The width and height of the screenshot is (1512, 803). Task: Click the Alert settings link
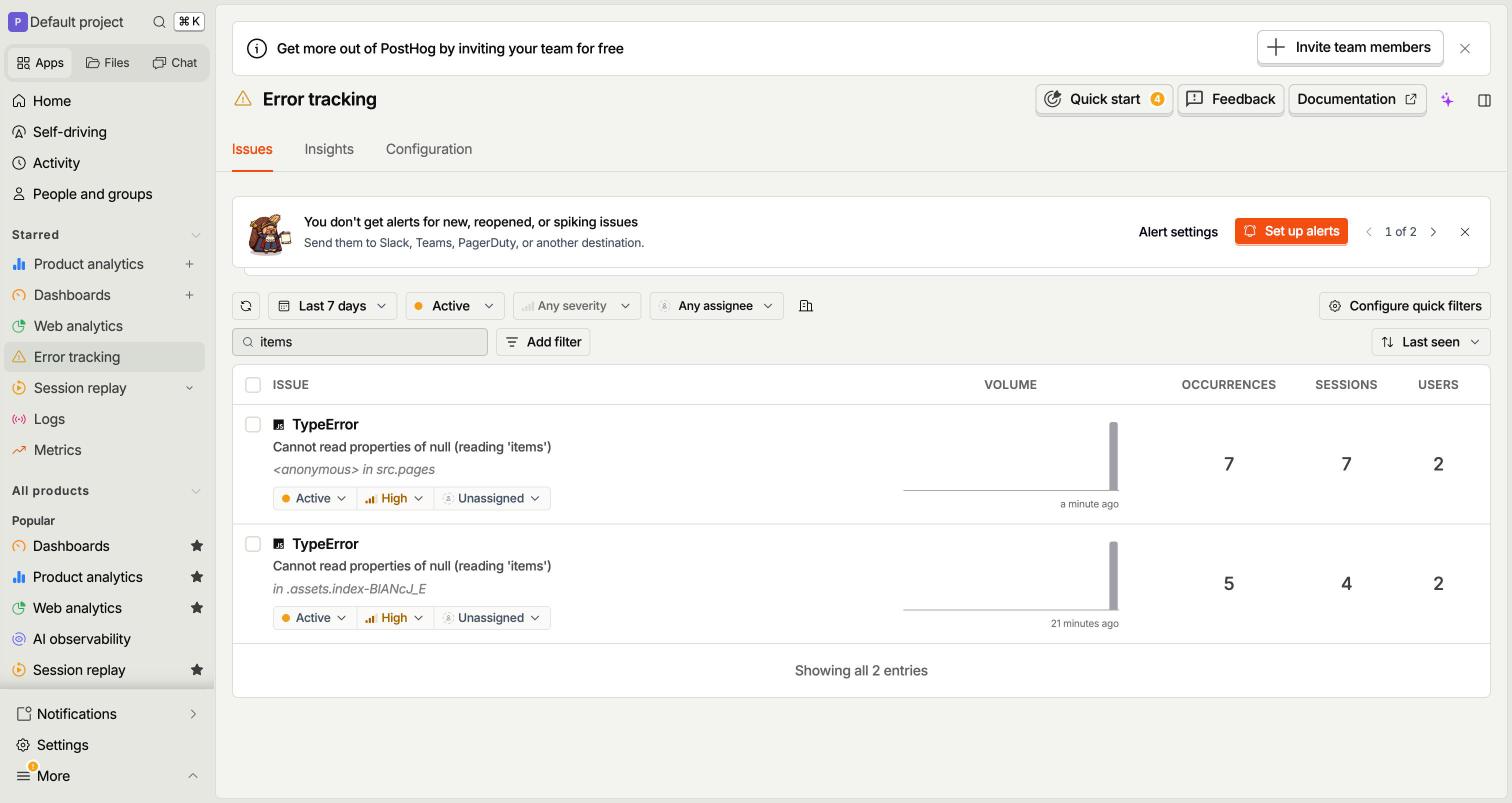click(x=1178, y=232)
